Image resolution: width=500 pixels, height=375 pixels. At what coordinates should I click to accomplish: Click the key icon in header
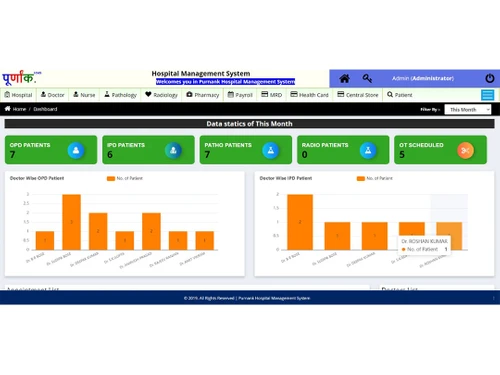tap(367, 78)
